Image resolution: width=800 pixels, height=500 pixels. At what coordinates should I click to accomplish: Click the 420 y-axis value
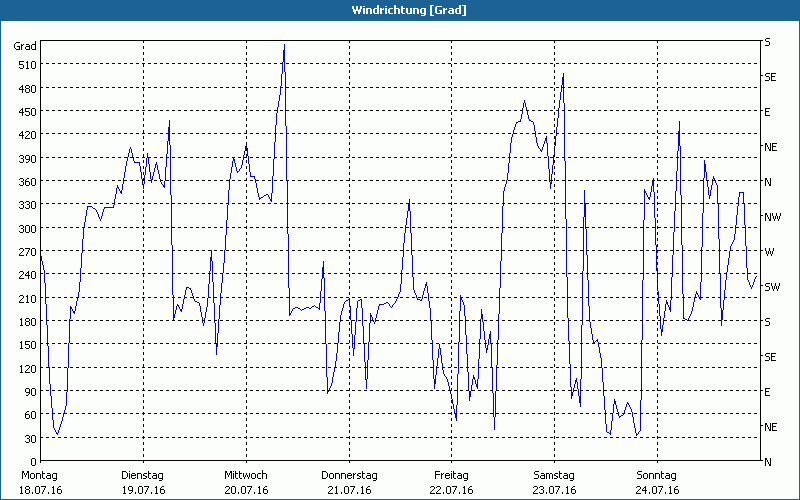pyautogui.click(x=28, y=135)
